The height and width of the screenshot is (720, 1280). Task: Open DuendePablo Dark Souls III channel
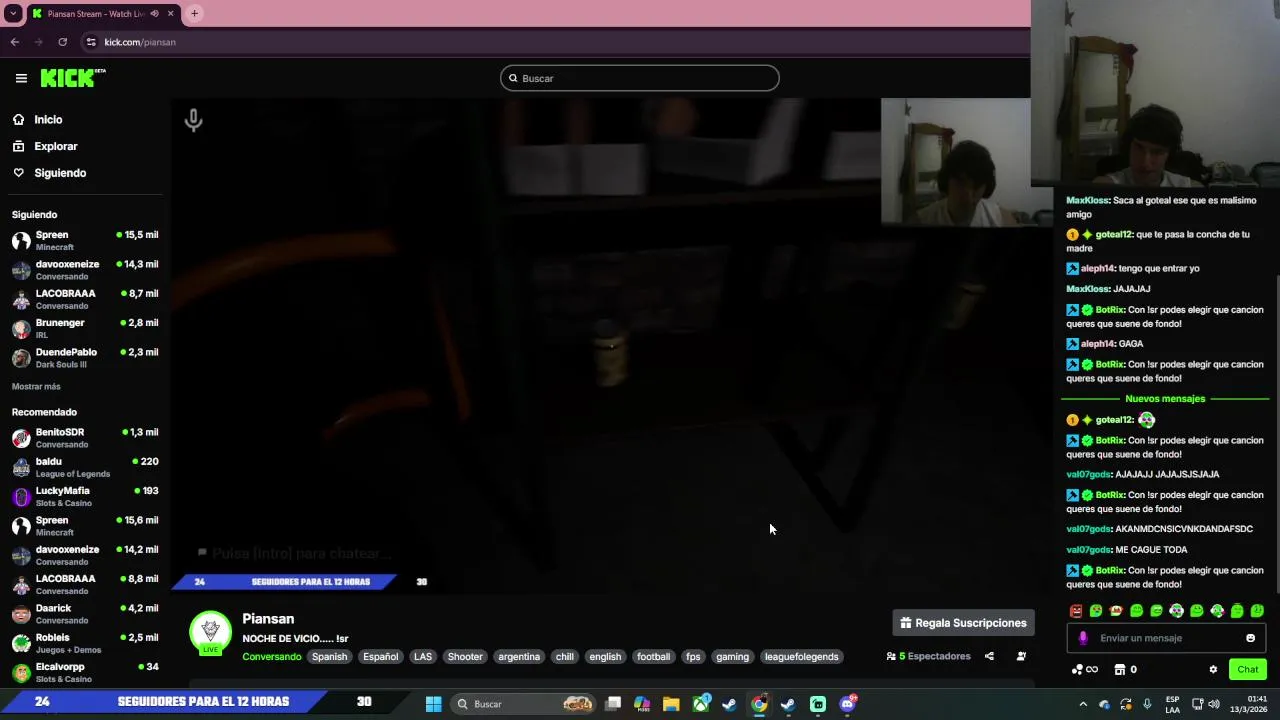click(85, 358)
